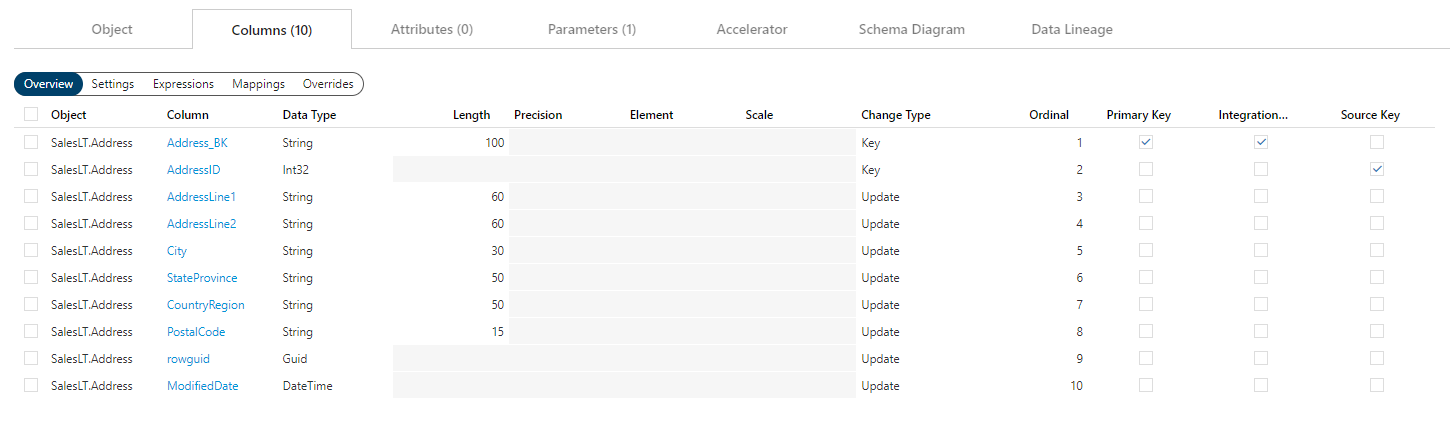
Task: Switch to the Overrides view
Action: point(328,84)
